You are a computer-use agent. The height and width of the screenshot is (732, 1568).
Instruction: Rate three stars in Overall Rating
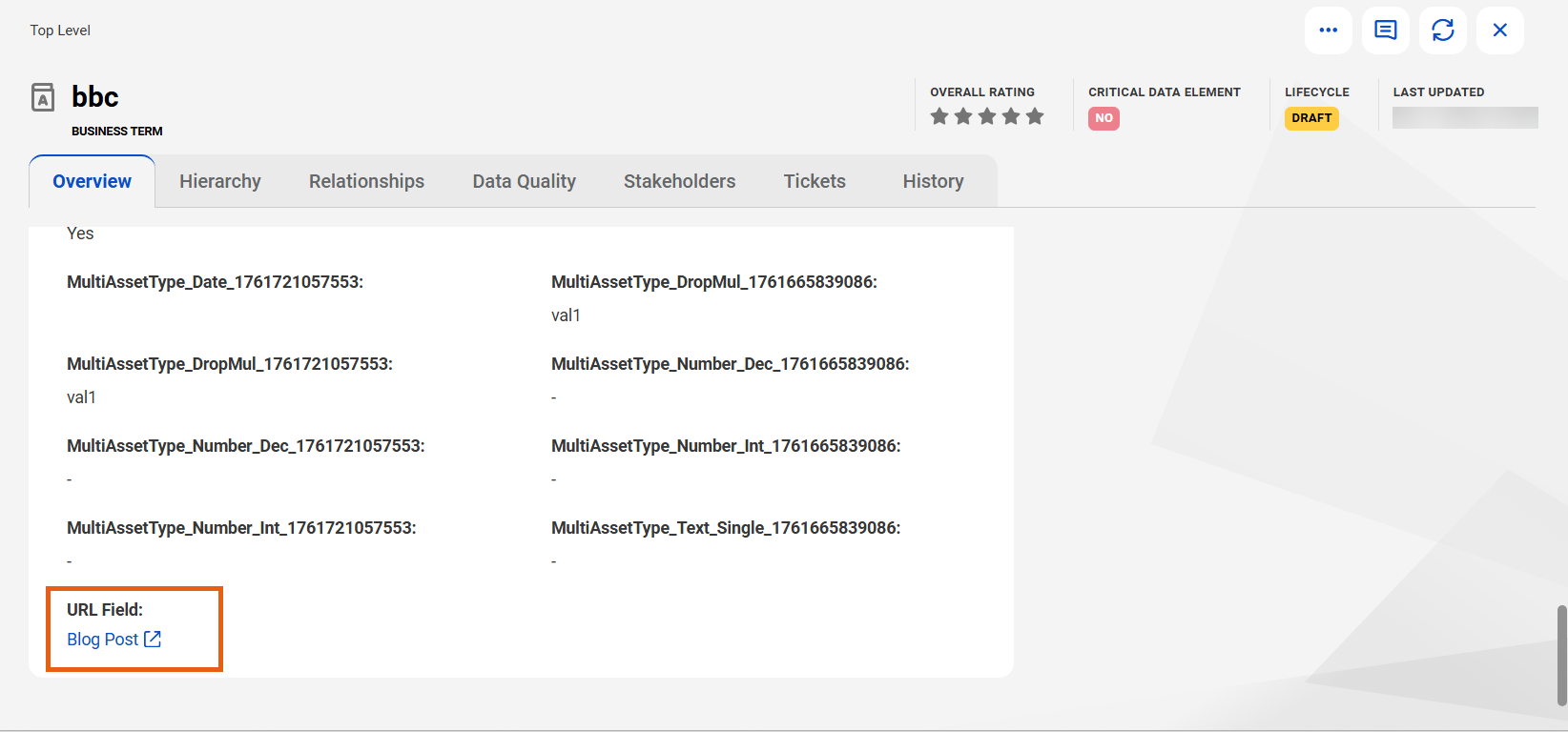click(x=987, y=116)
